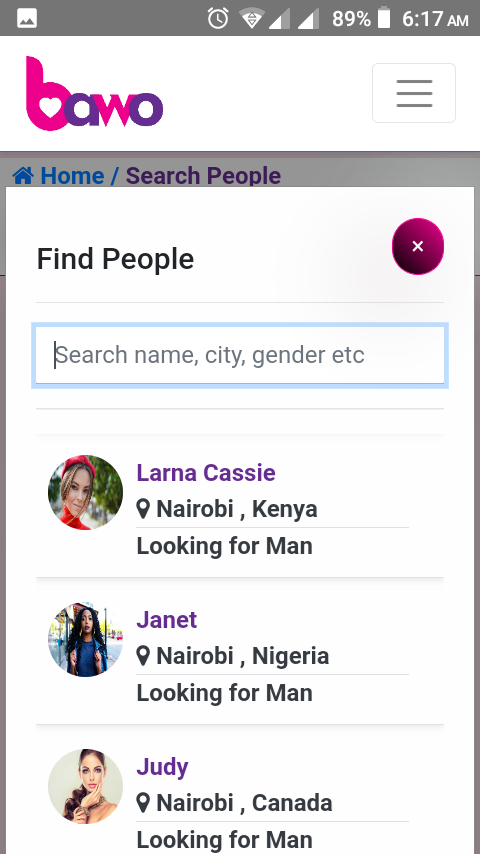
Task: Tap the Wi-Fi status icon
Action: pos(252,19)
